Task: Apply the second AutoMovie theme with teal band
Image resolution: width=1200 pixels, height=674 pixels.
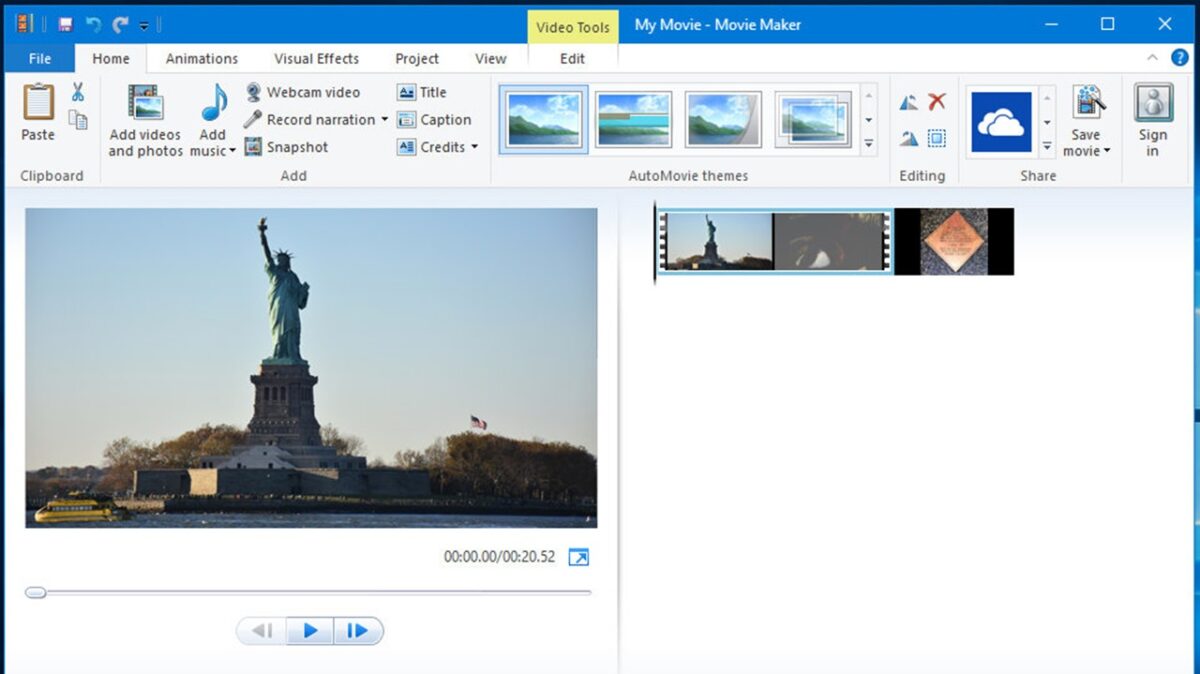Action: (633, 119)
